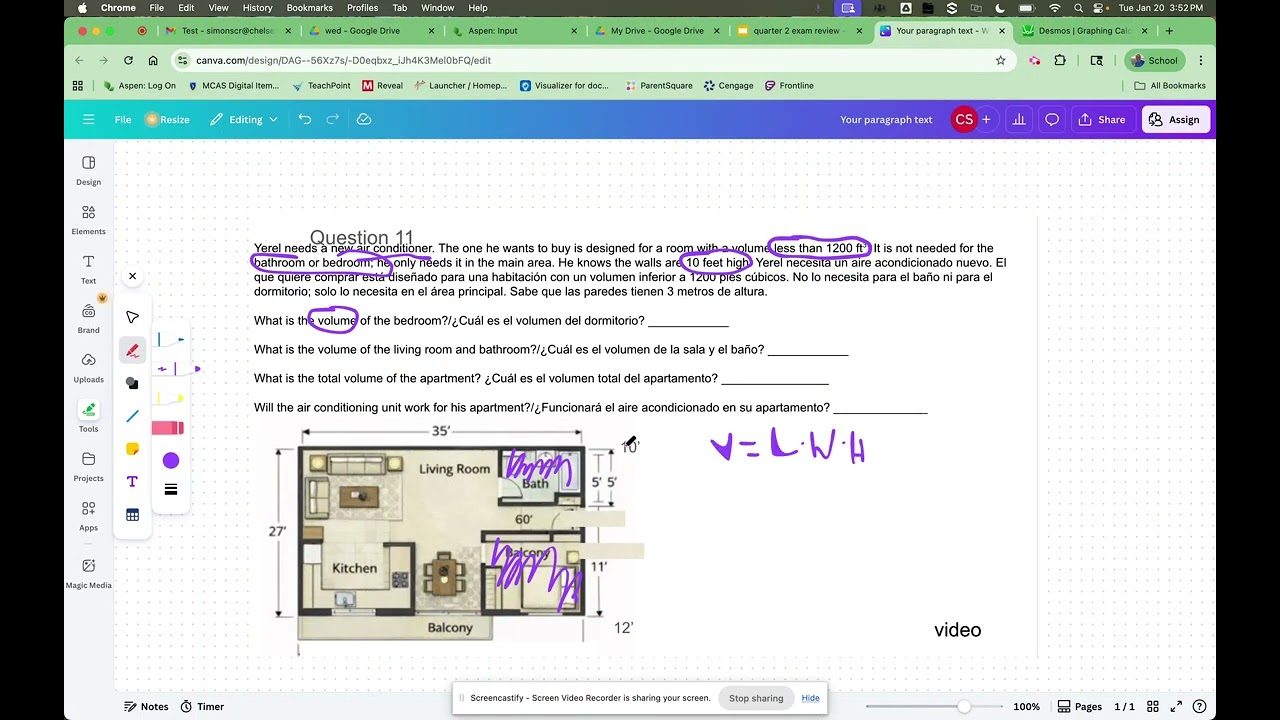Expand the Editing mode dropdown
This screenshot has width=1280, height=720.
click(244, 119)
